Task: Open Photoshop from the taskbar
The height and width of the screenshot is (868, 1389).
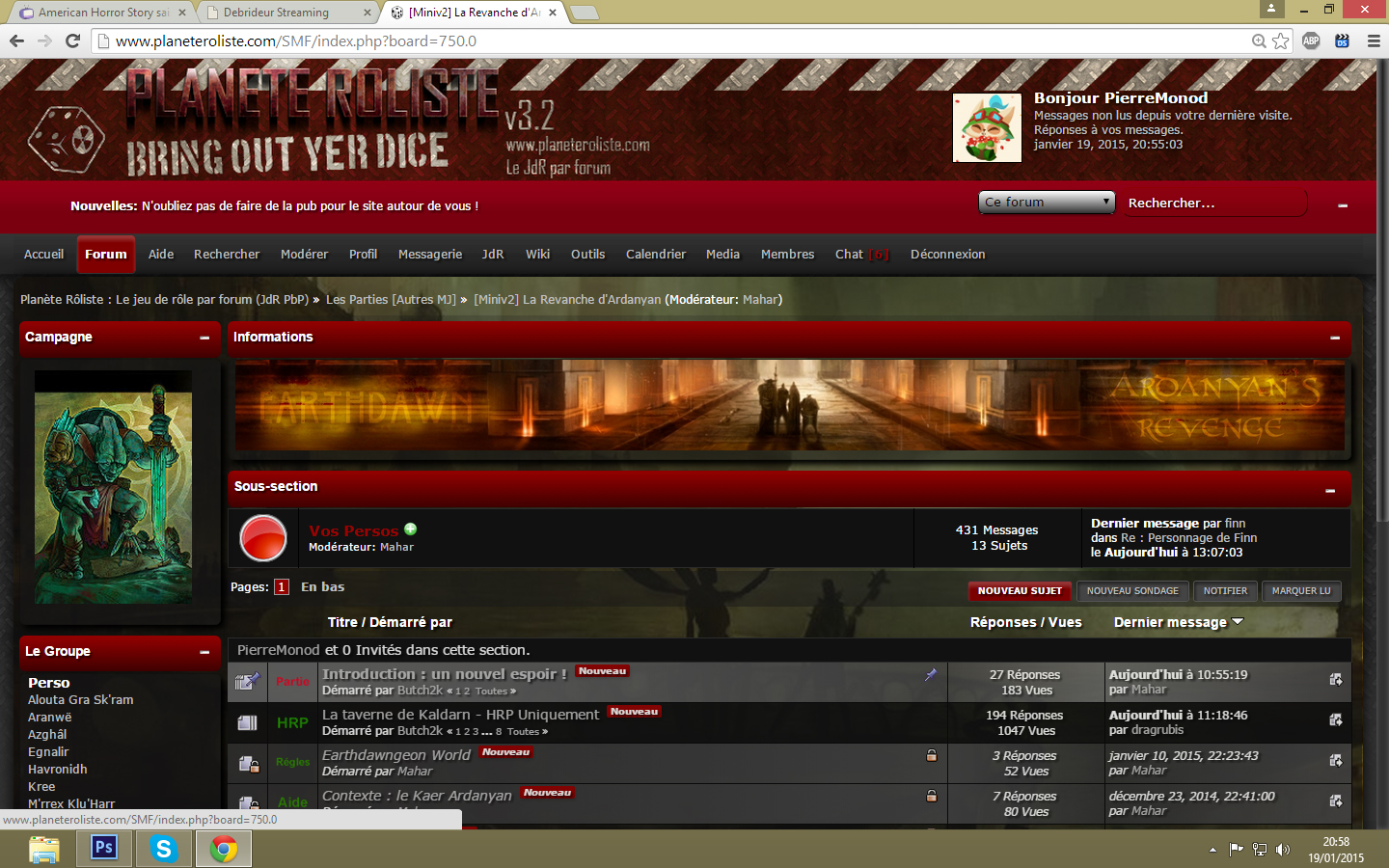Action: 103,848
